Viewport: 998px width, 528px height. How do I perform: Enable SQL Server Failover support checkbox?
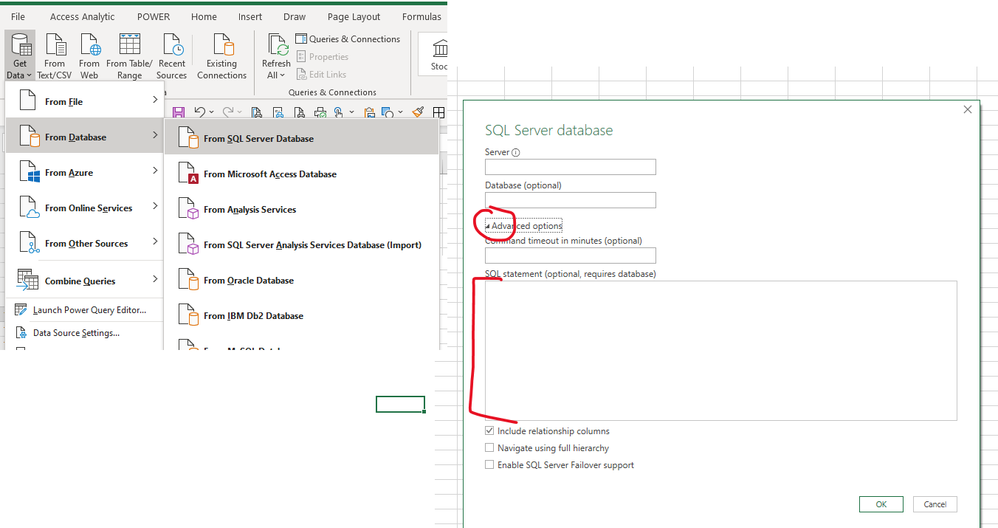[x=489, y=465]
